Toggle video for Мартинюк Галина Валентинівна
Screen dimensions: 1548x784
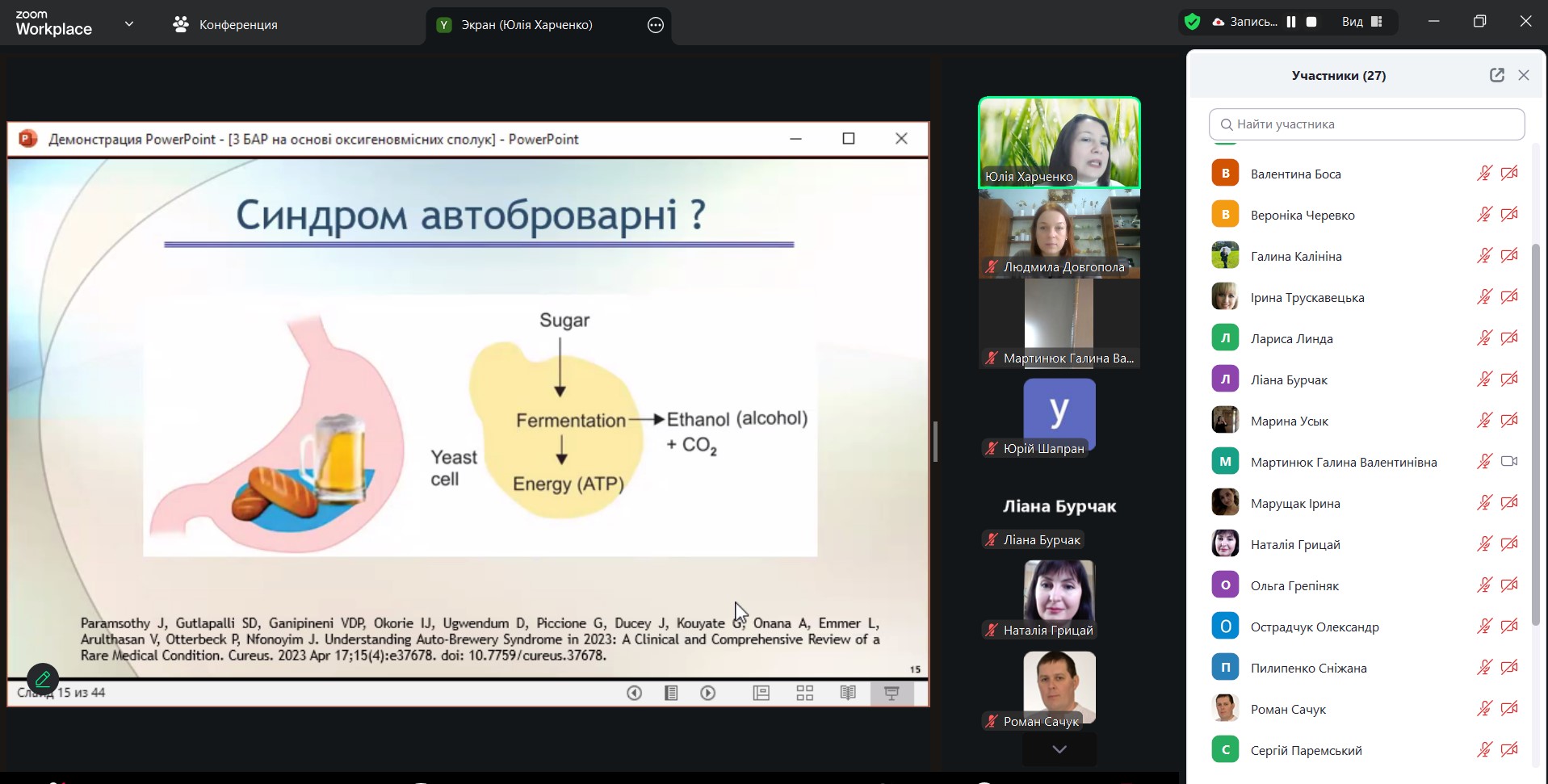(x=1508, y=462)
